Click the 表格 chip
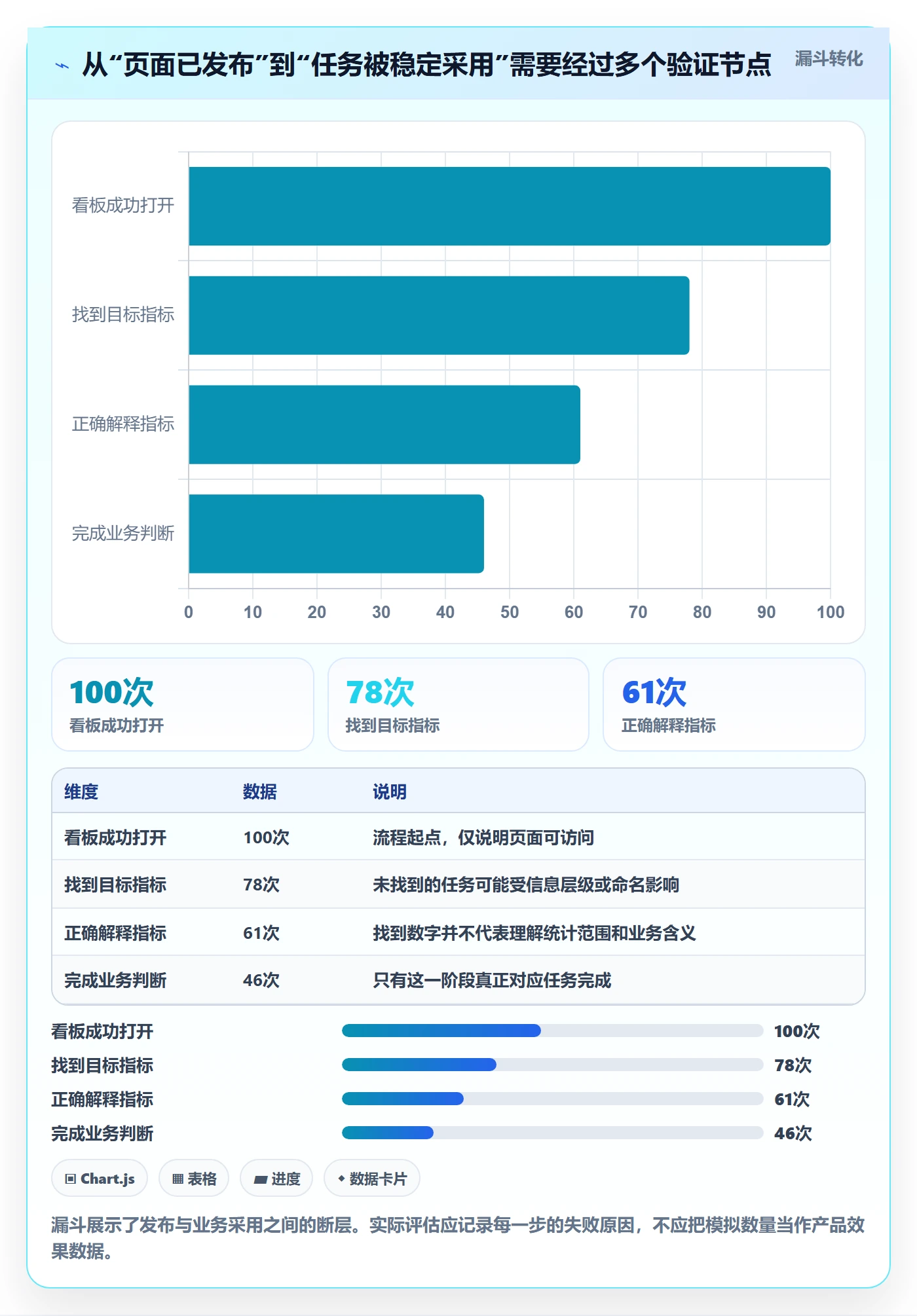917x1316 pixels. [194, 1179]
